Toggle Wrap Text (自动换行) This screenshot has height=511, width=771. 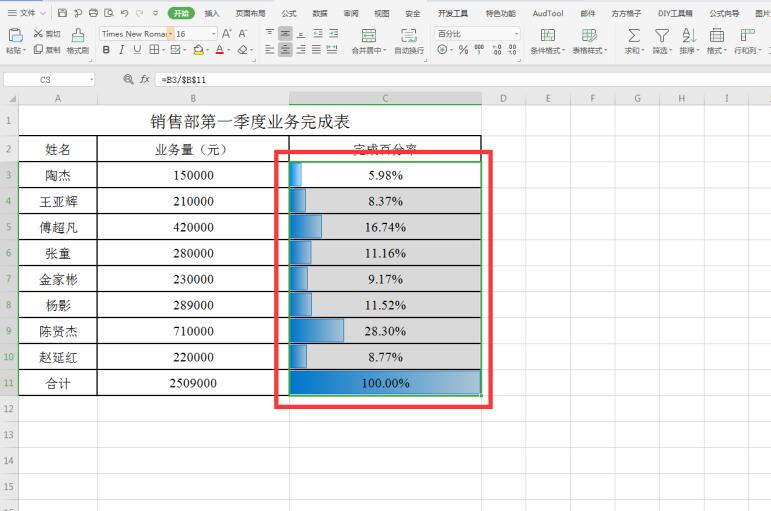click(408, 40)
